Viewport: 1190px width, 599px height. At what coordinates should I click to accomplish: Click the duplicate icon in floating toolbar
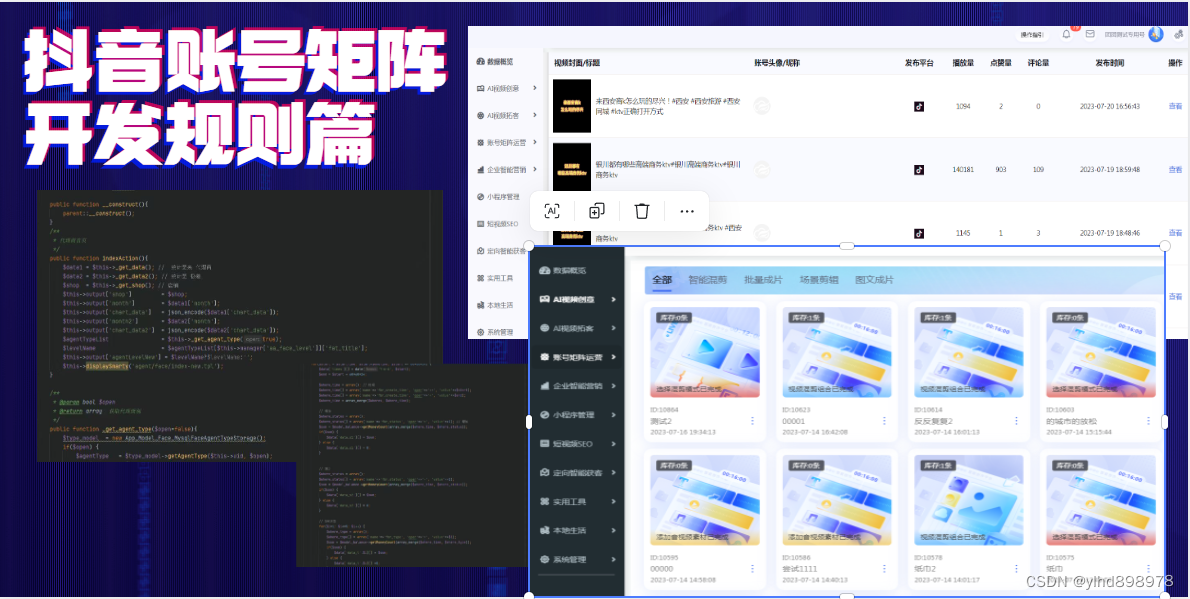tap(597, 211)
